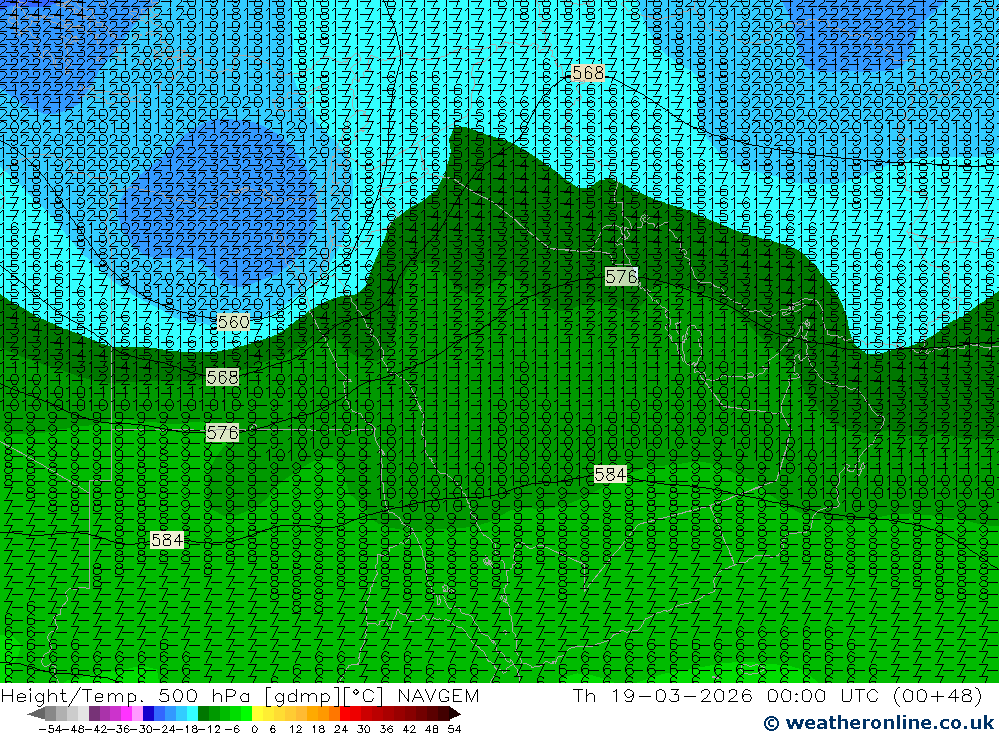This screenshot has width=1000, height=733.
Task: Click the '12' label on the temperature scale
Action: pyautogui.click(x=296, y=729)
